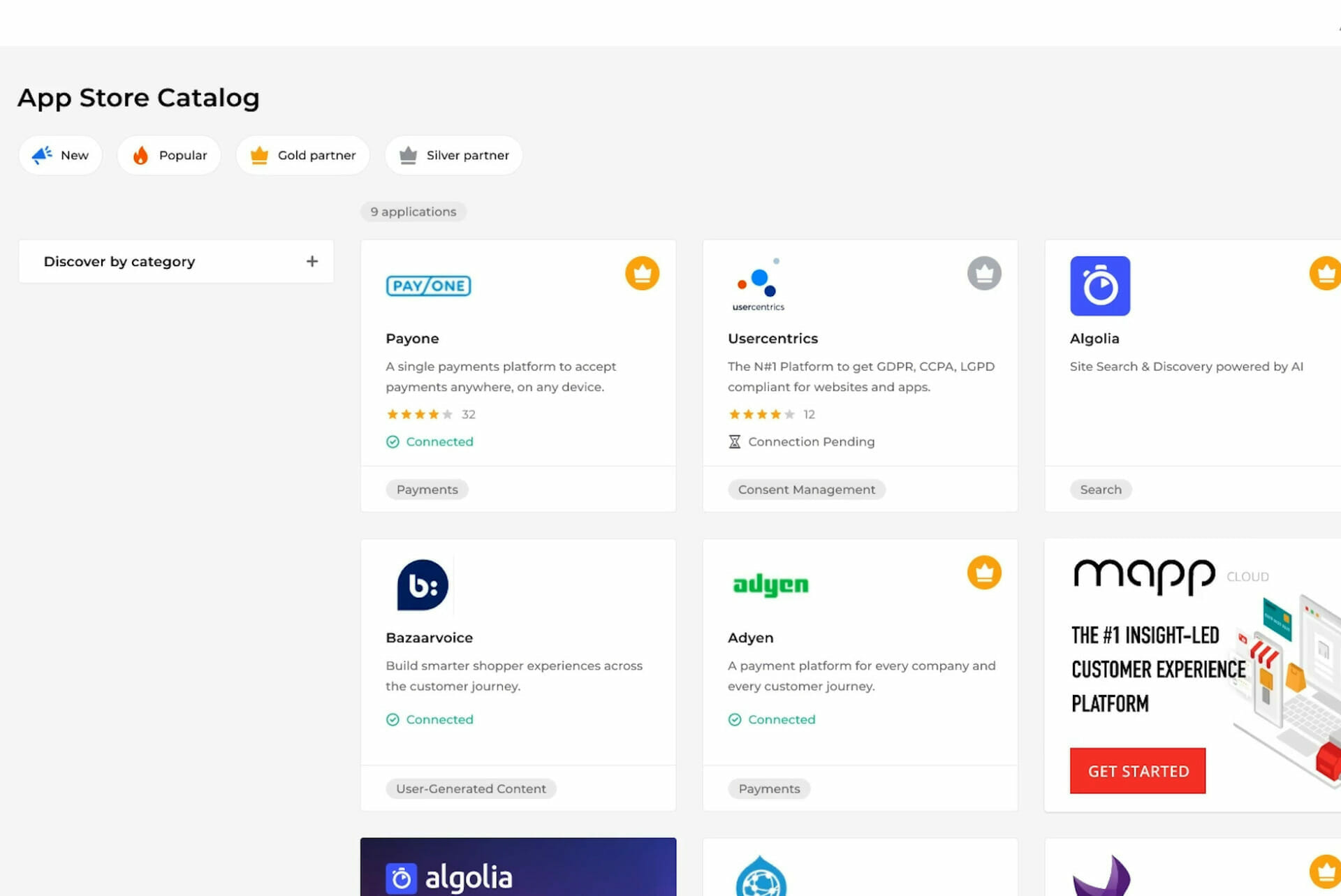Click the Payone 'Connected' status text
The image size is (1341, 896).
pos(439,441)
